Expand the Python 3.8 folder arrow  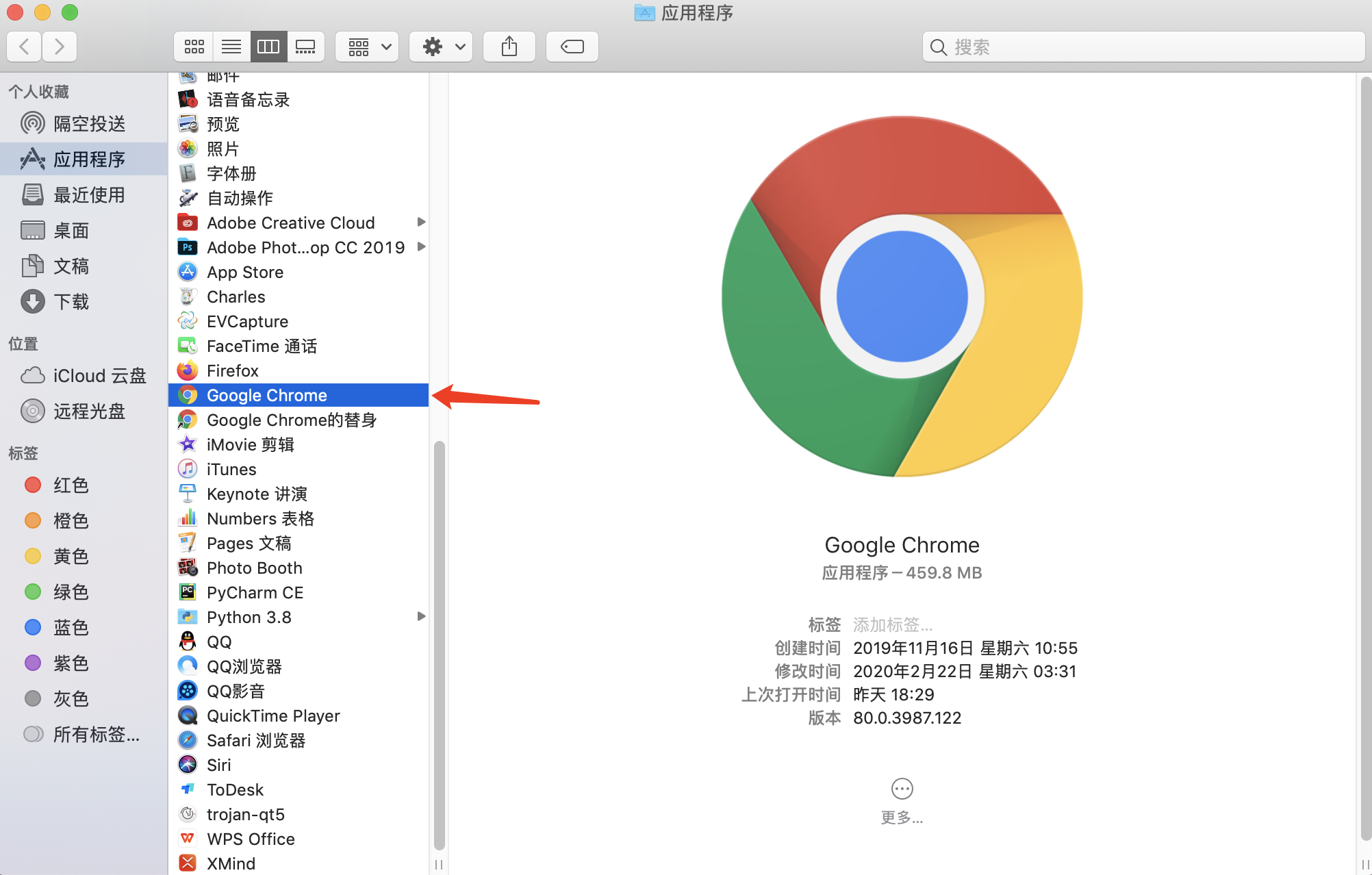(421, 616)
